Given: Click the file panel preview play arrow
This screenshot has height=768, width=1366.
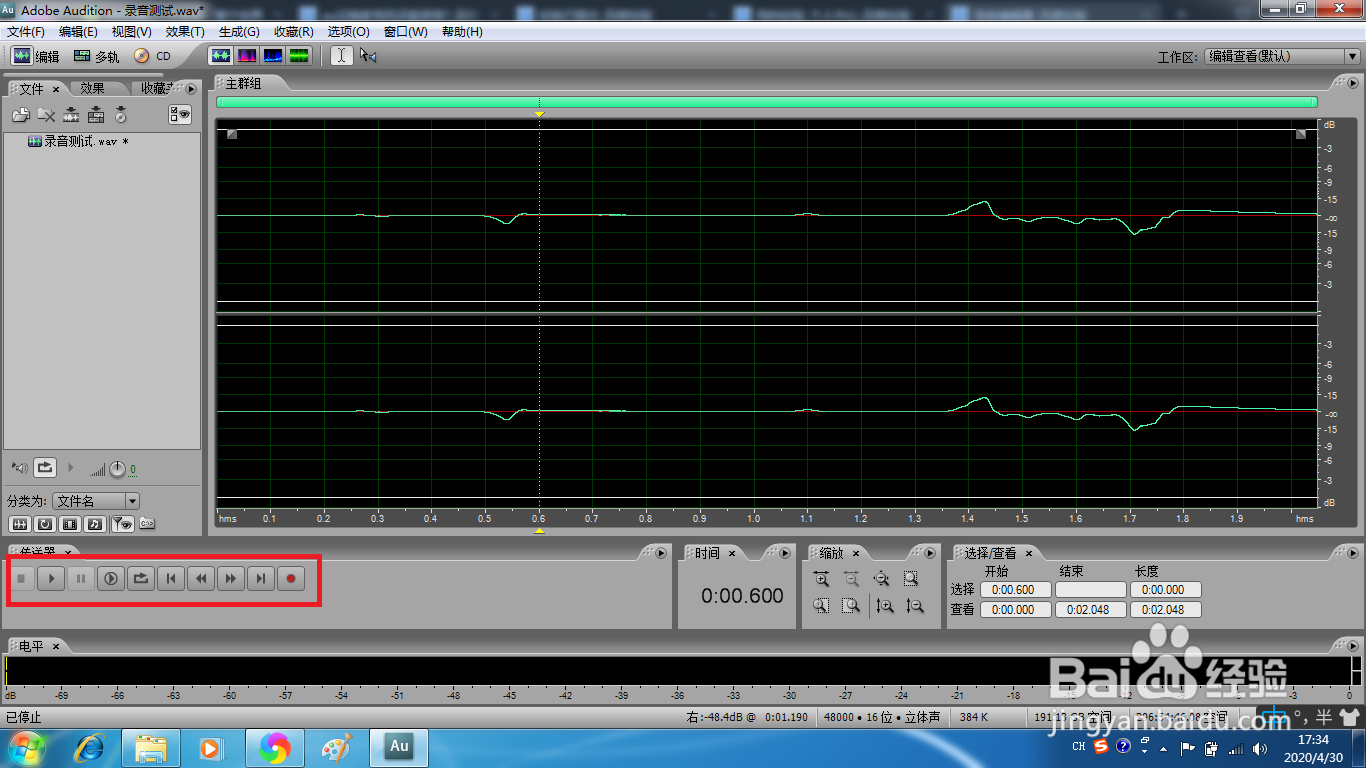Looking at the screenshot, I should 70,467.
